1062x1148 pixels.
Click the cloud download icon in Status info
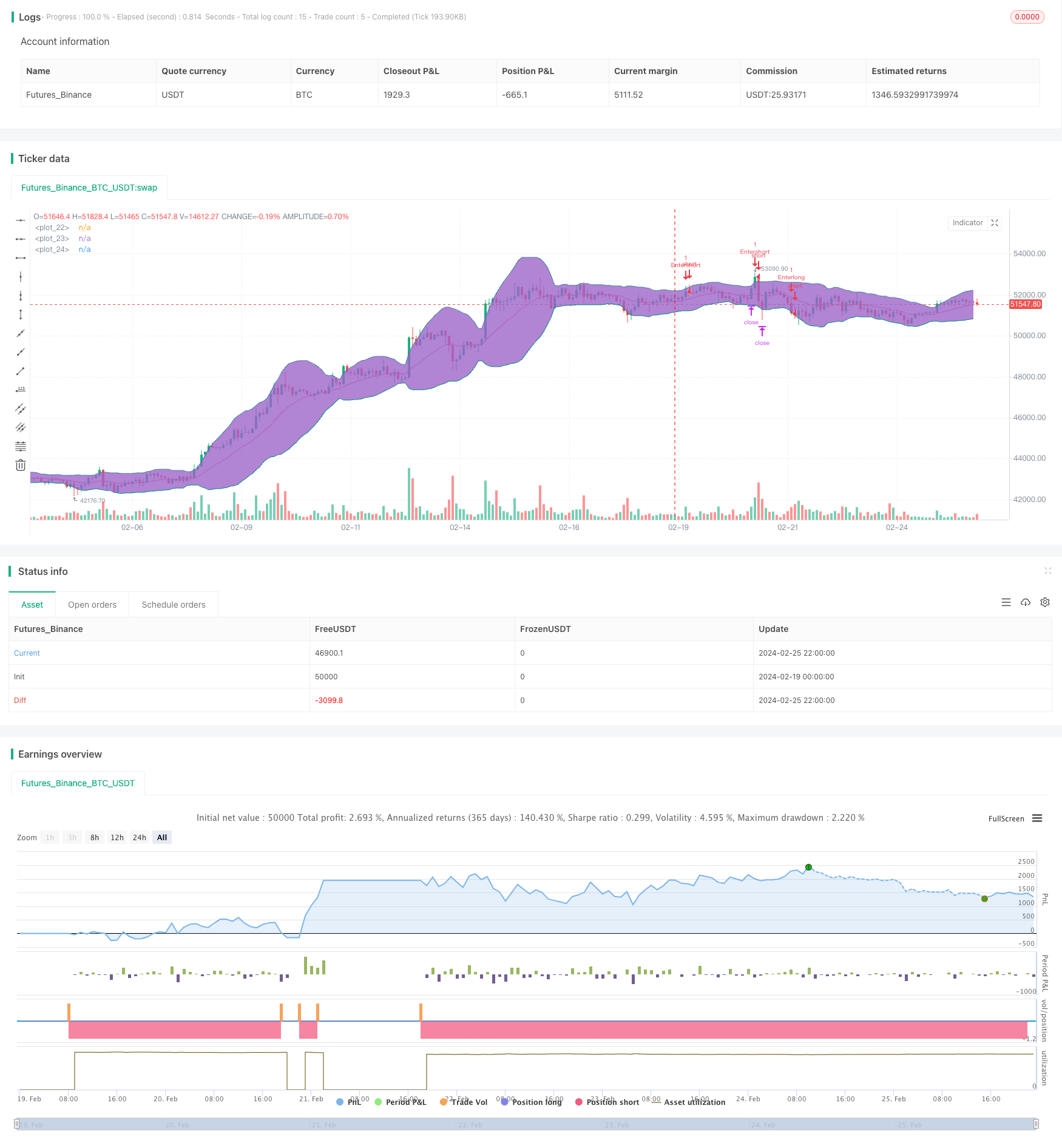click(1026, 602)
